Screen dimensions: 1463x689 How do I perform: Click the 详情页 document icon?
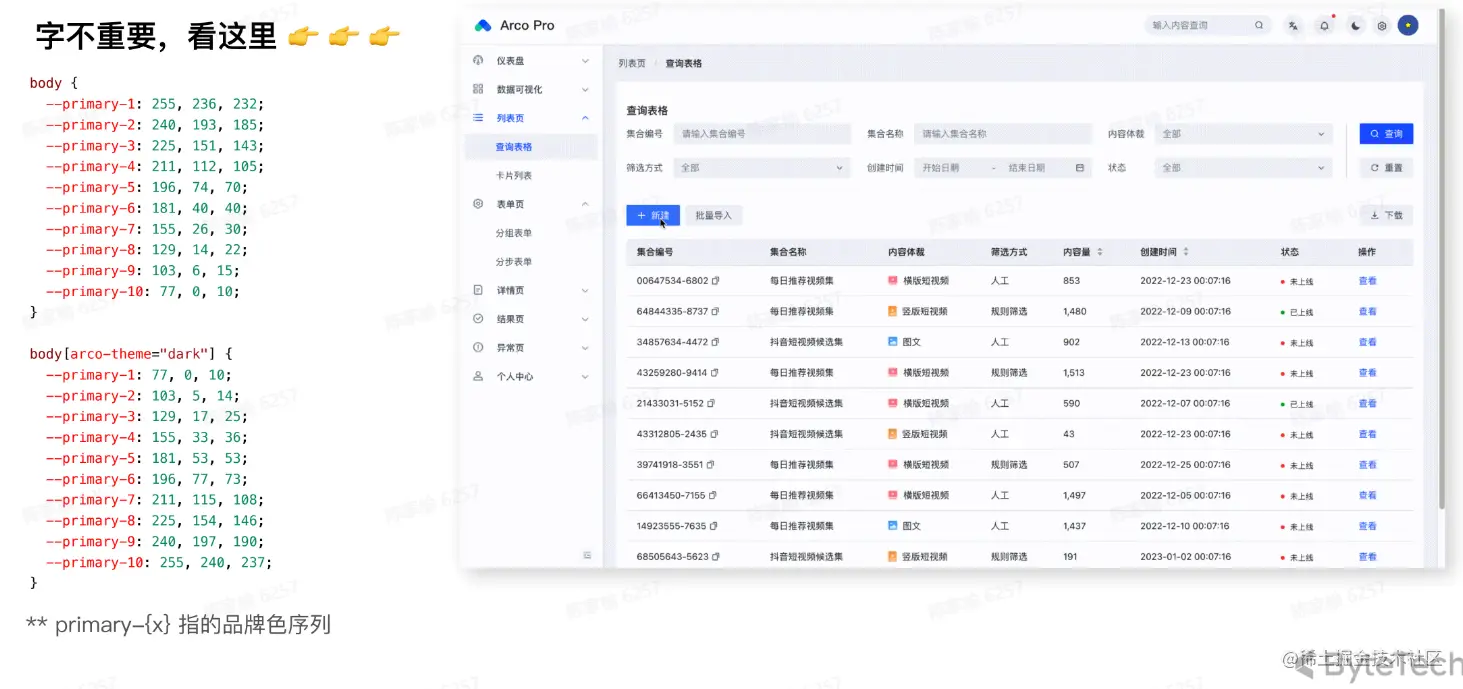478,290
